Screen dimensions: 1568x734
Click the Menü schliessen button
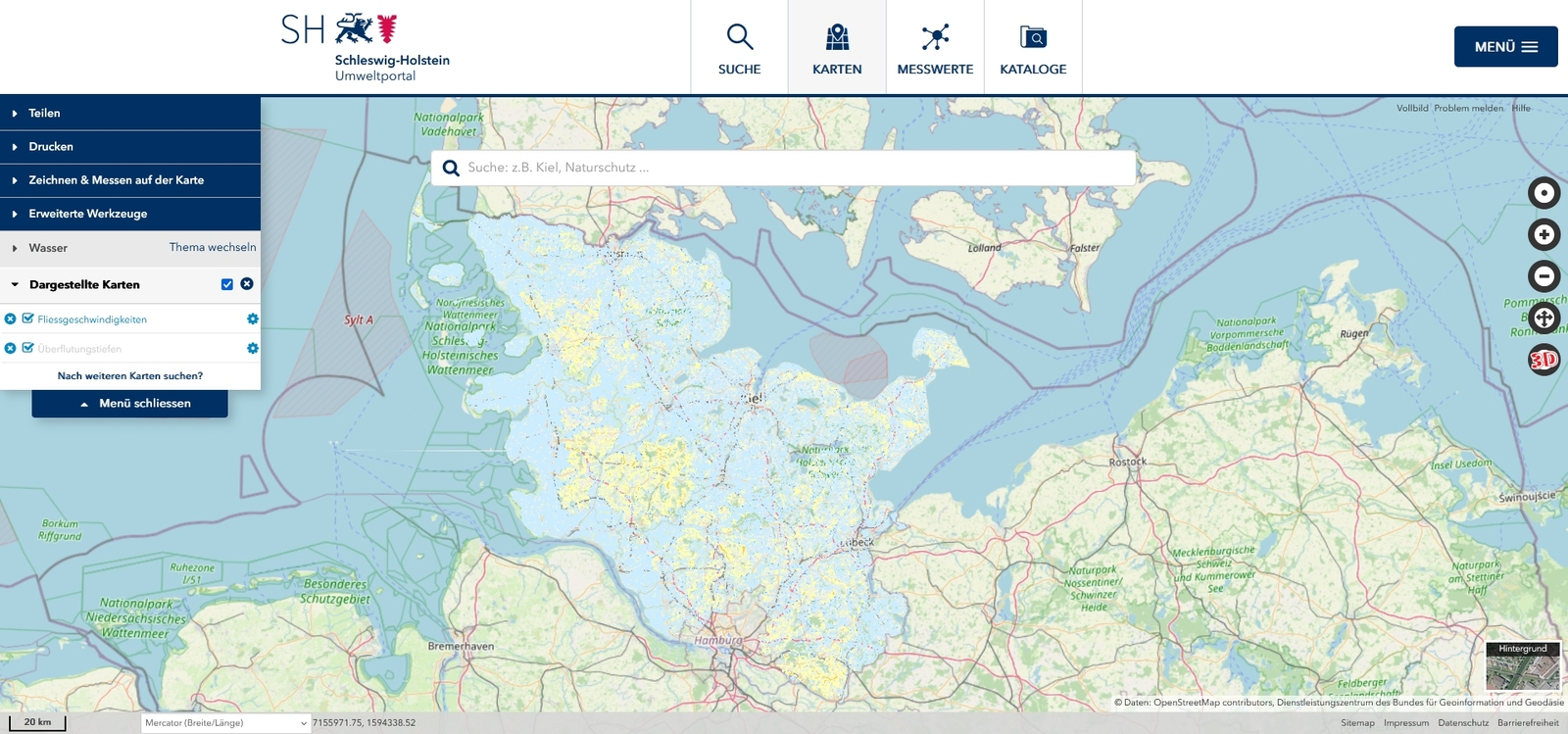click(130, 404)
